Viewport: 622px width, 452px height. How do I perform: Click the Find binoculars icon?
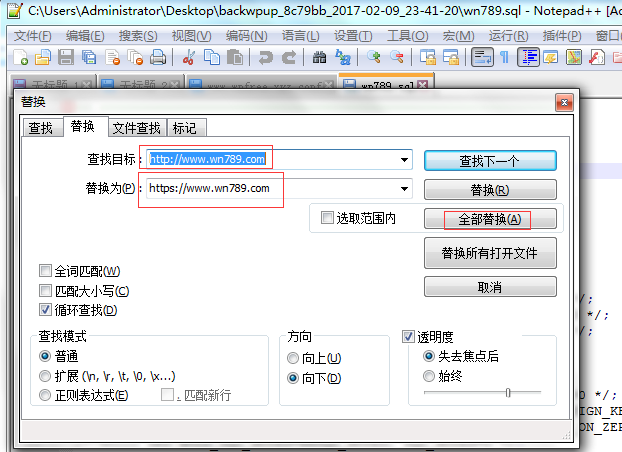318,58
